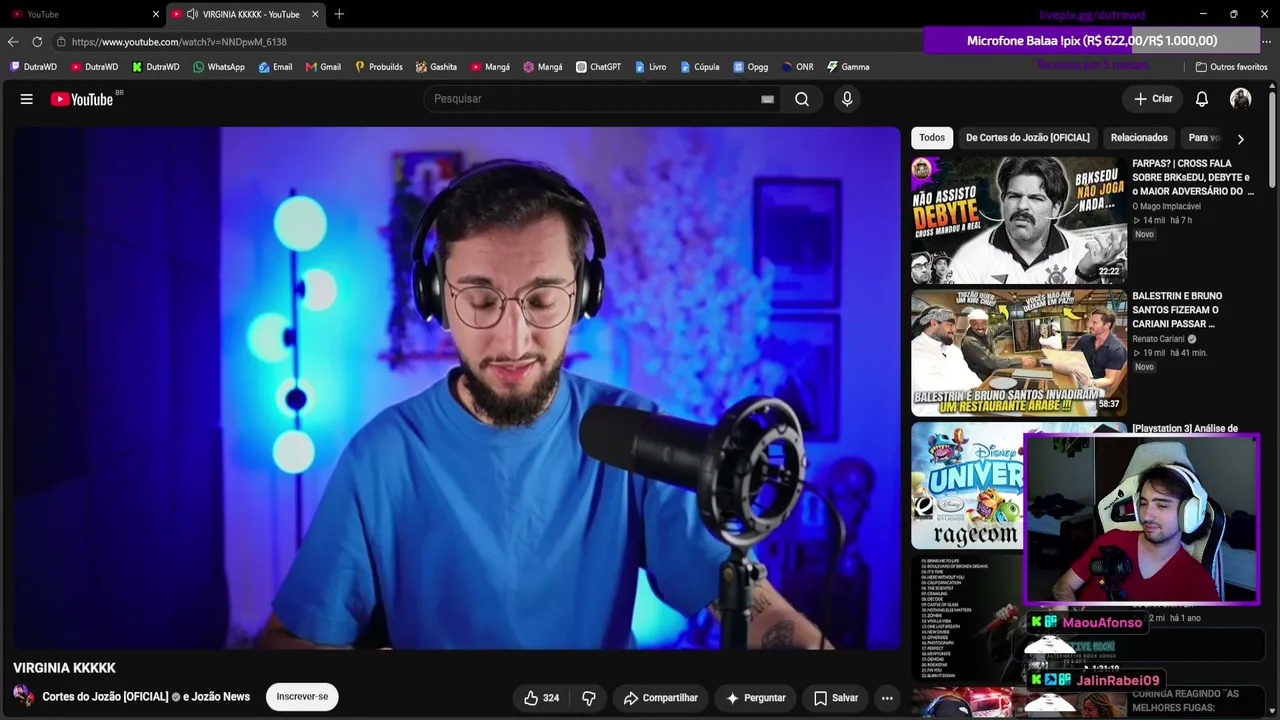1280x720 pixels.
Task: Open the Criar create menu
Action: (1153, 99)
